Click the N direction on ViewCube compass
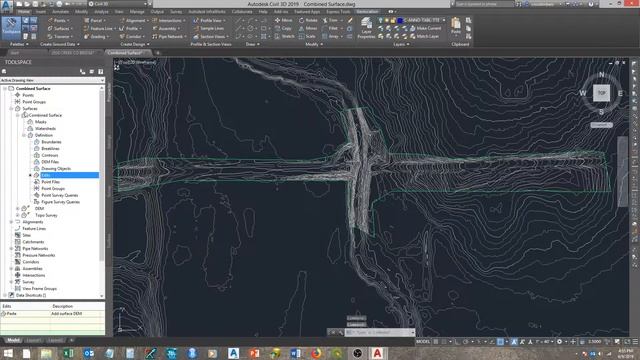Screen dimensions: 640x360 (x=601, y=75)
